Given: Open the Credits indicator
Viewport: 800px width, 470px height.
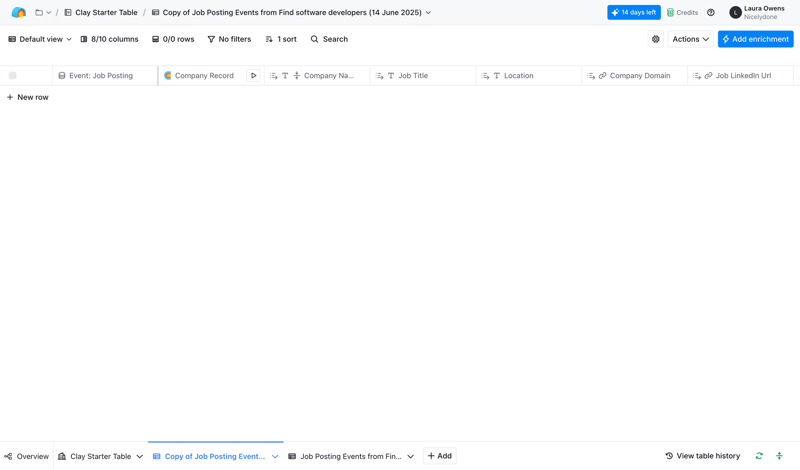Looking at the screenshot, I should coord(682,12).
